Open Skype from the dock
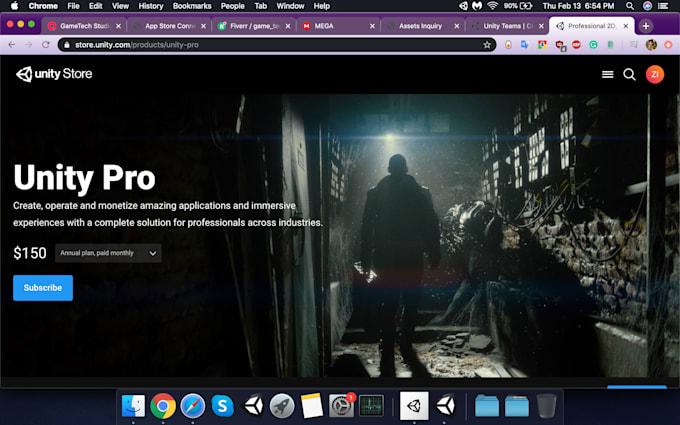The image size is (680, 425). pyautogui.click(x=223, y=406)
